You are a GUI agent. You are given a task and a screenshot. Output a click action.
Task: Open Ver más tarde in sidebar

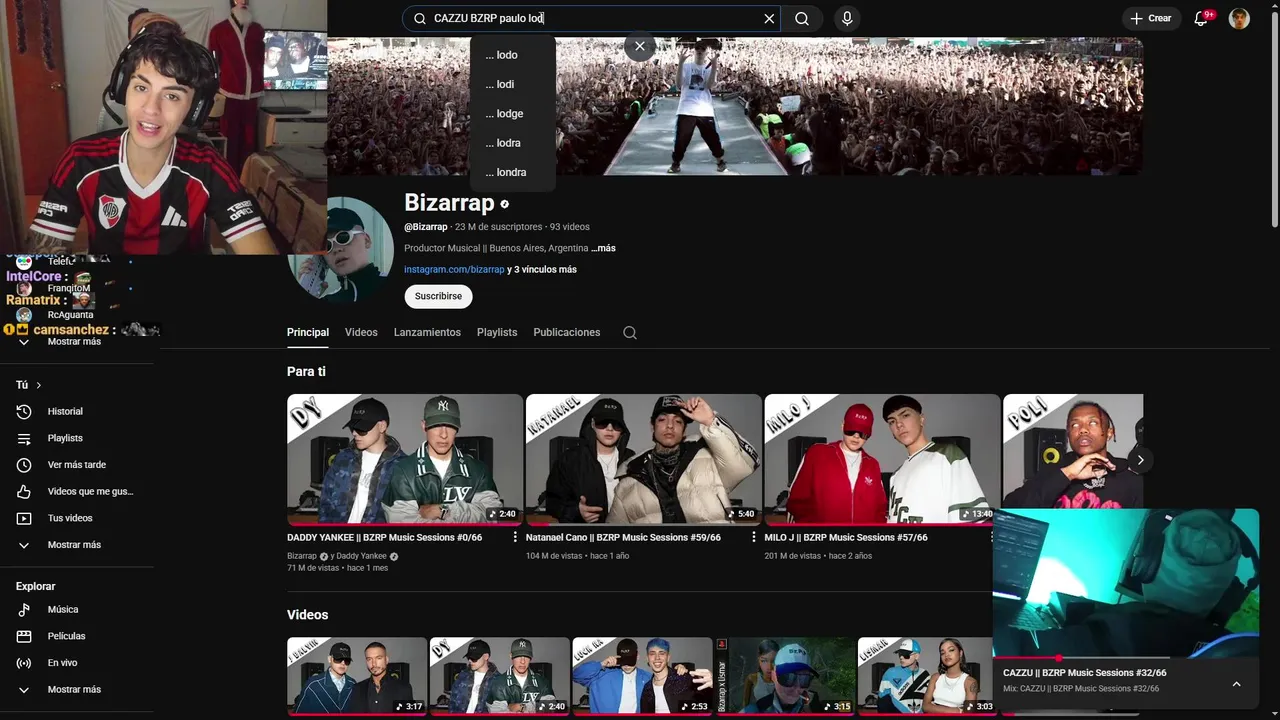click(78, 465)
